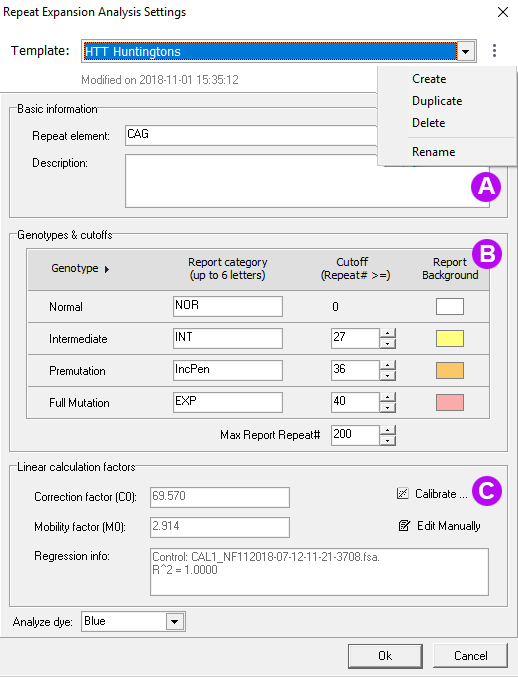Click the Ok button
The height and width of the screenshot is (677, 518).
pos(385,656)
